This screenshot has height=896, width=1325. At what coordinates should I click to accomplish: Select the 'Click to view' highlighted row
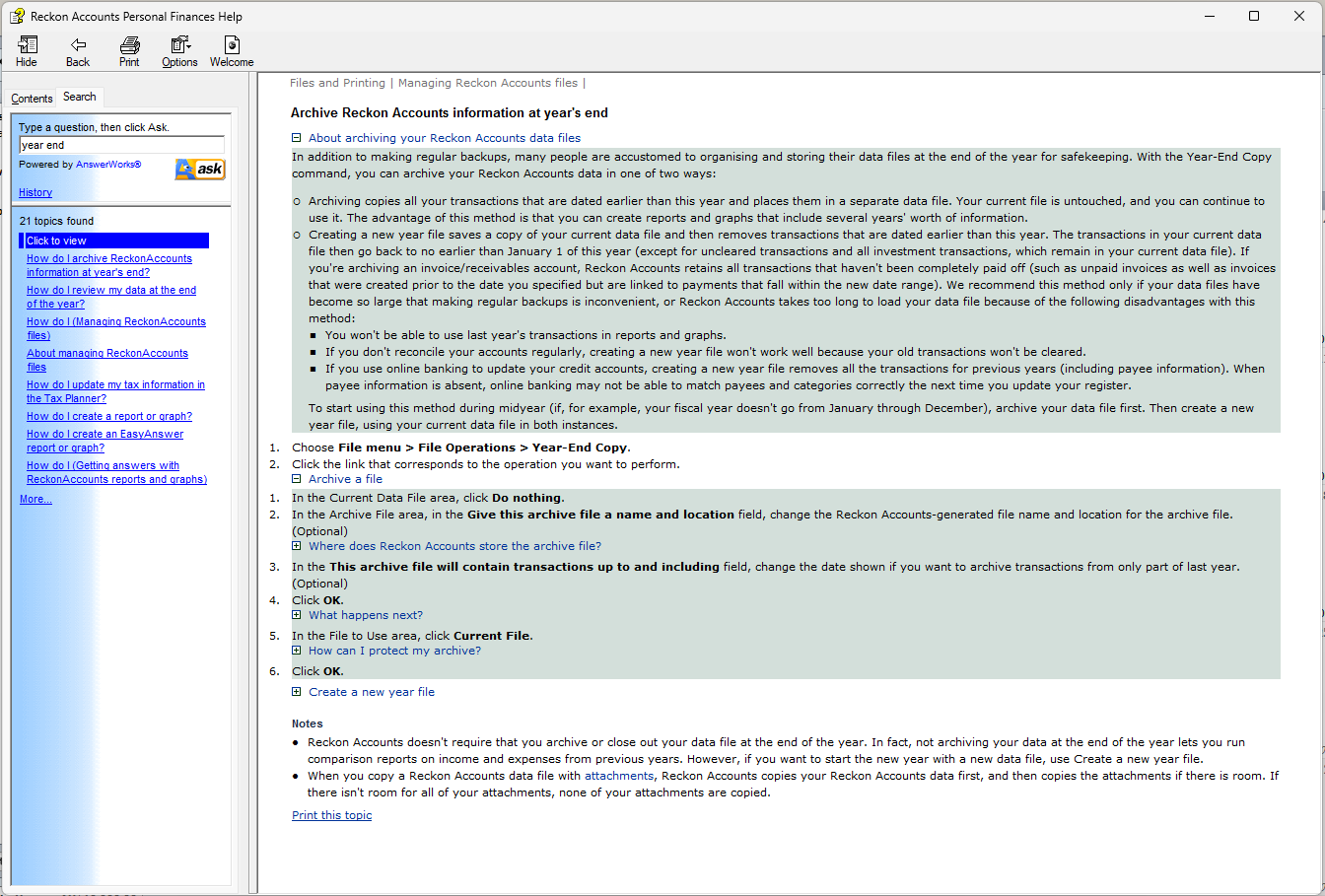(x=113, y=241)
